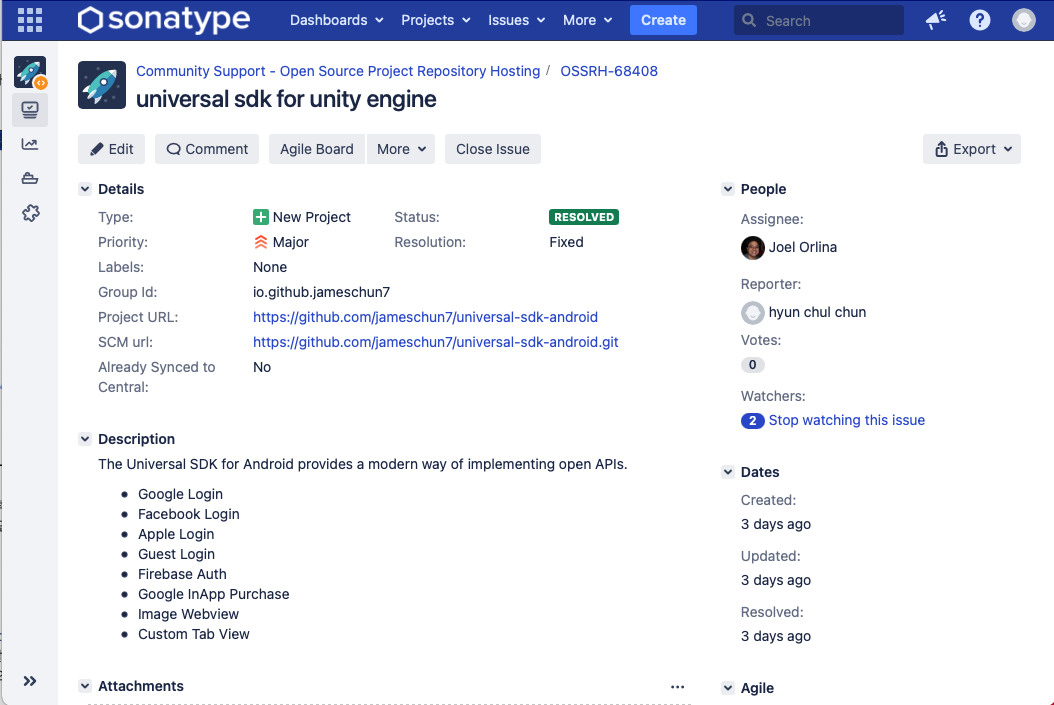This screenshot has height=705, width=1054.
Task: Click the Edit issue button
Action: coord(112,149)
